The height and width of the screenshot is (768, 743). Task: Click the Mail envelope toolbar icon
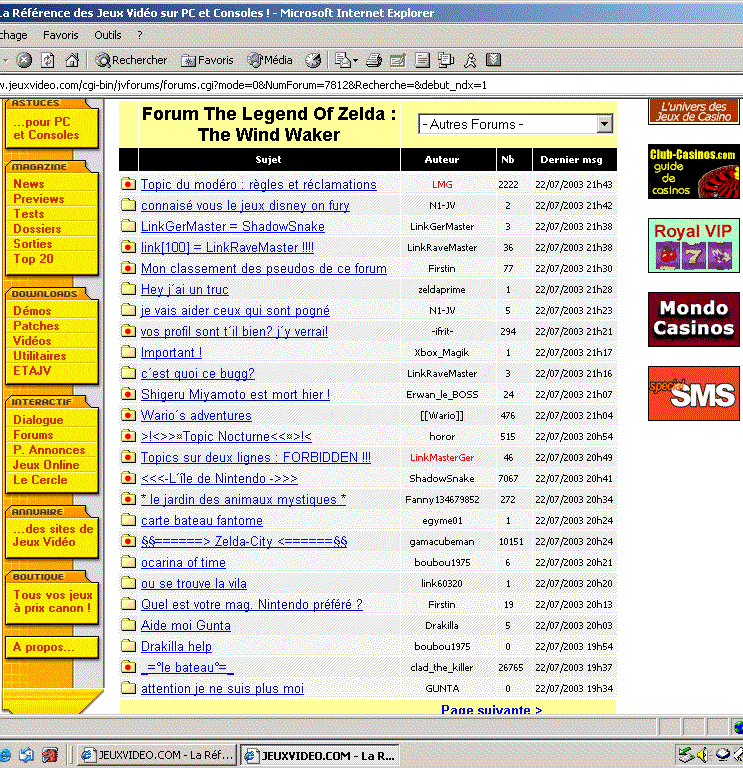point(342,60)
